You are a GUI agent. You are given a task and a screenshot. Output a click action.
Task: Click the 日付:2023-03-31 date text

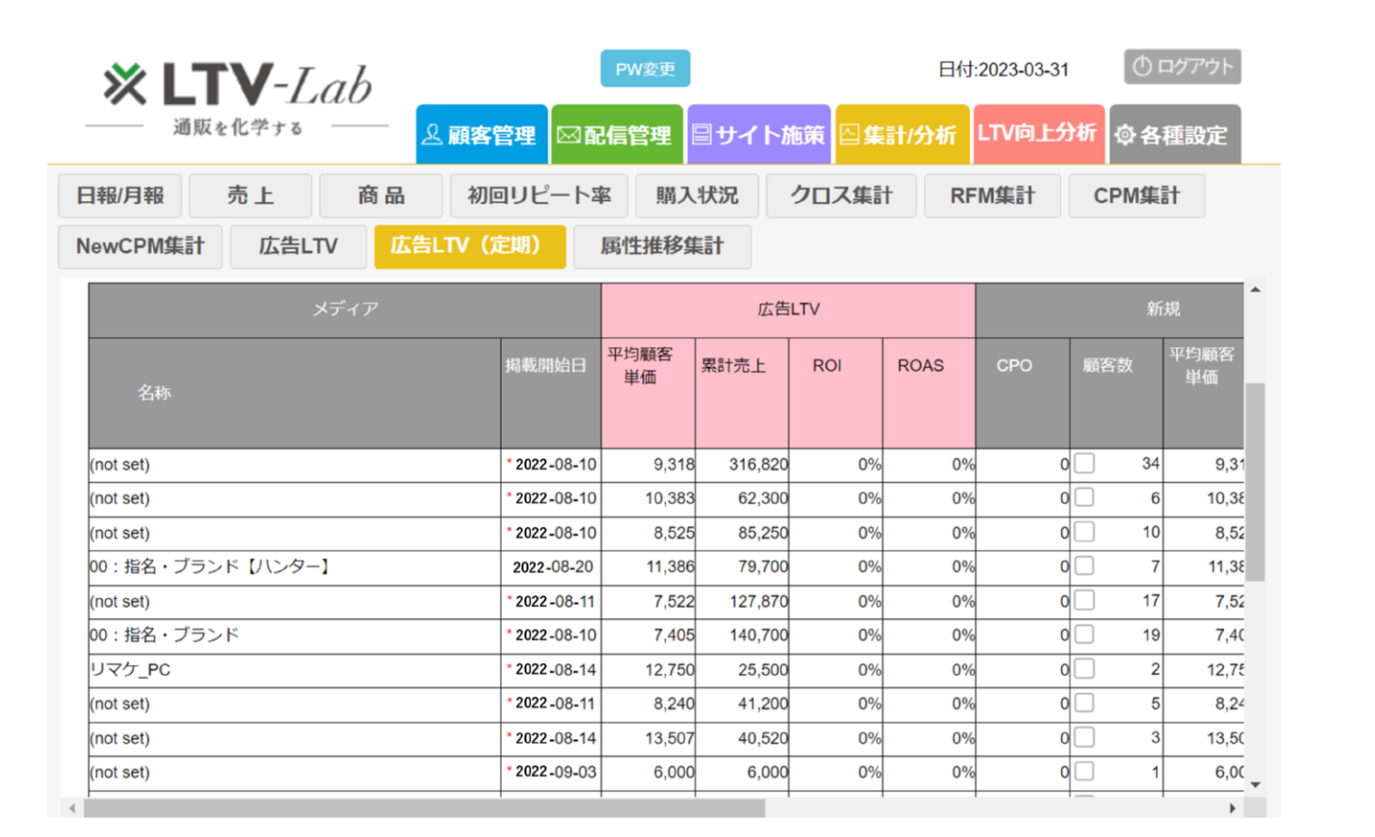[1003, 70]
